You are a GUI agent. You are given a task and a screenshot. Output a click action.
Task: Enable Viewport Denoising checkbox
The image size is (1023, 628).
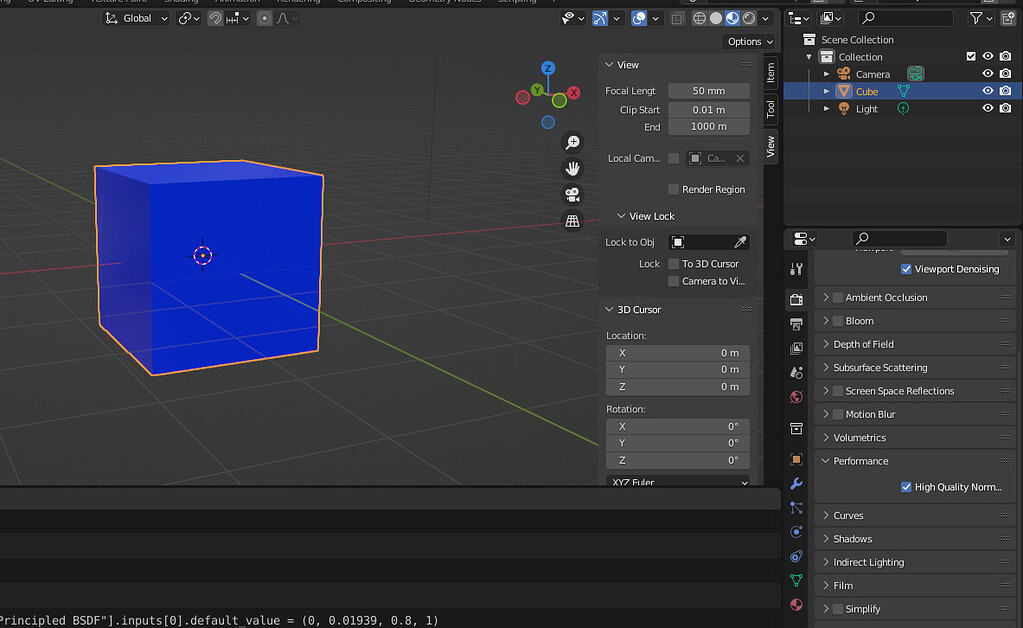906,269
